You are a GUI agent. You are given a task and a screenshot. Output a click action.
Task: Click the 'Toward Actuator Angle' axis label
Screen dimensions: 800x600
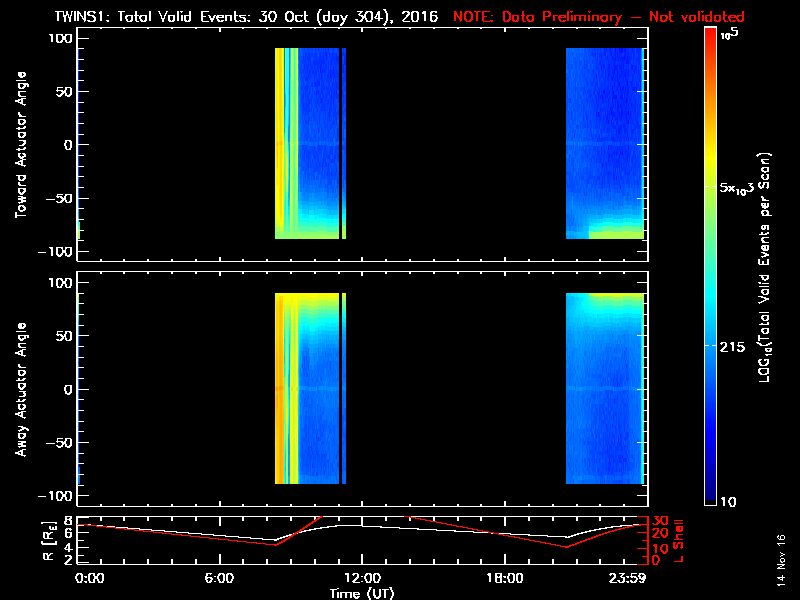(x=20, y=144)
